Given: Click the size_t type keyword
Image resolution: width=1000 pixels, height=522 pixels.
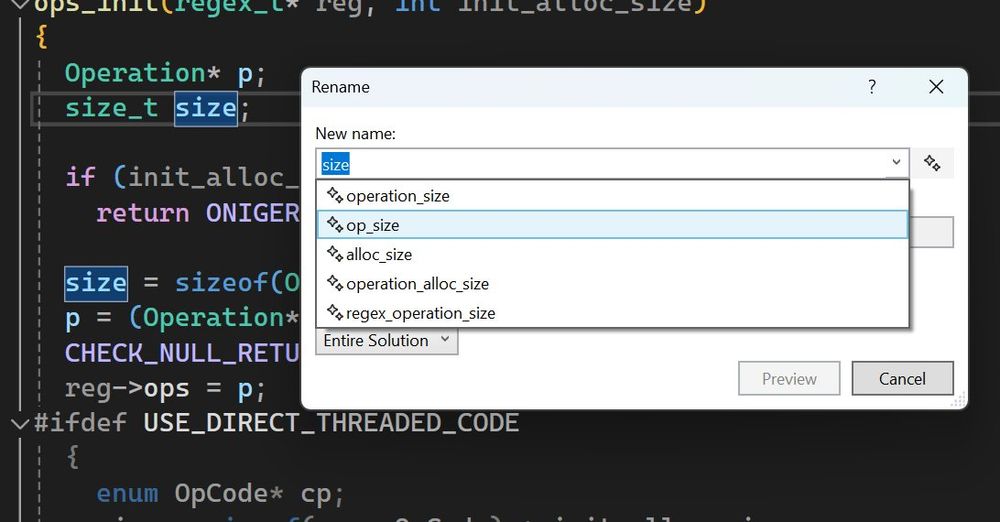Looking at the screenshot, I should pos(112,108).
